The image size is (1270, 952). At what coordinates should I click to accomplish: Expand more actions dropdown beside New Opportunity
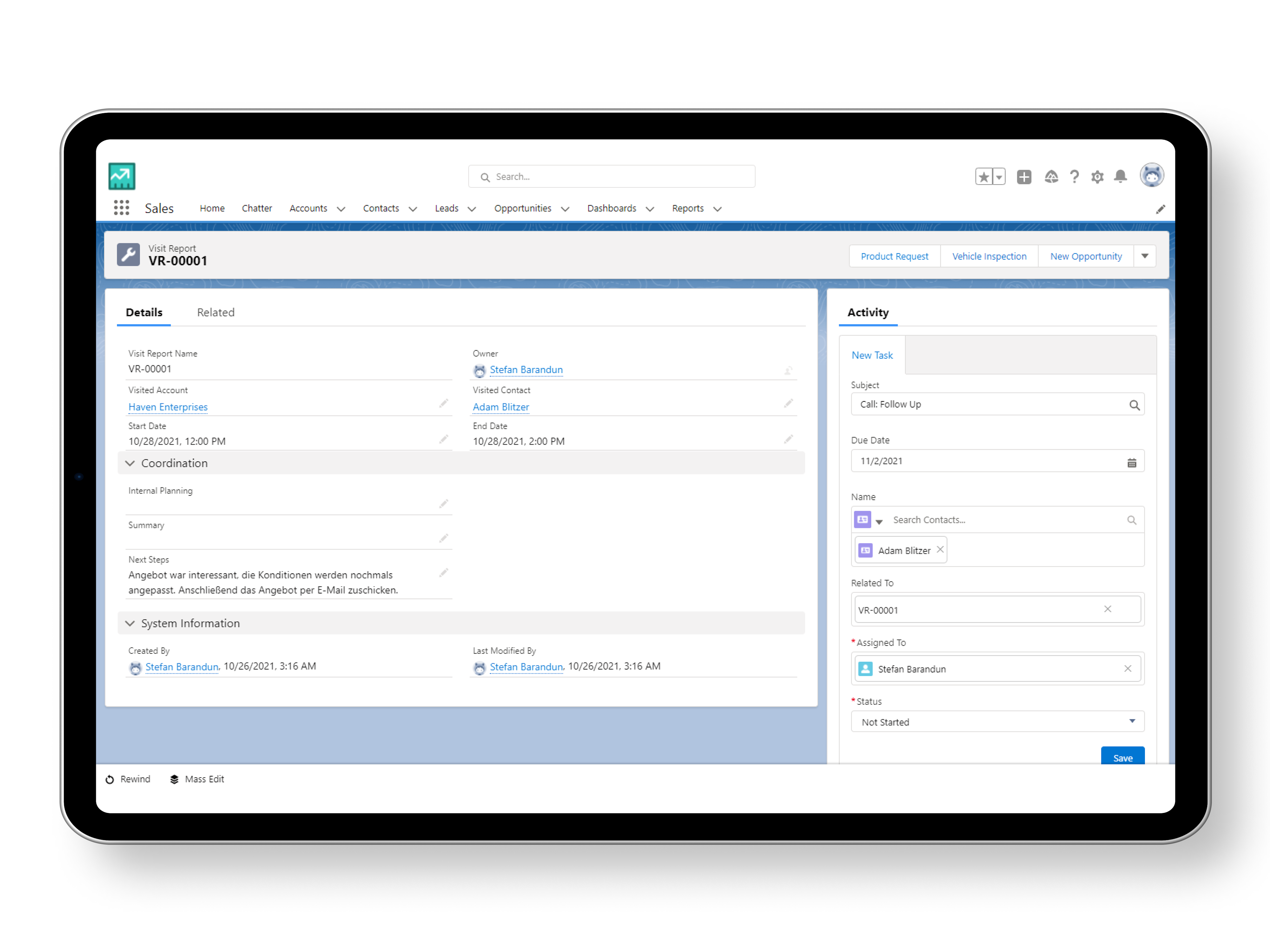tap(1145, 256)
